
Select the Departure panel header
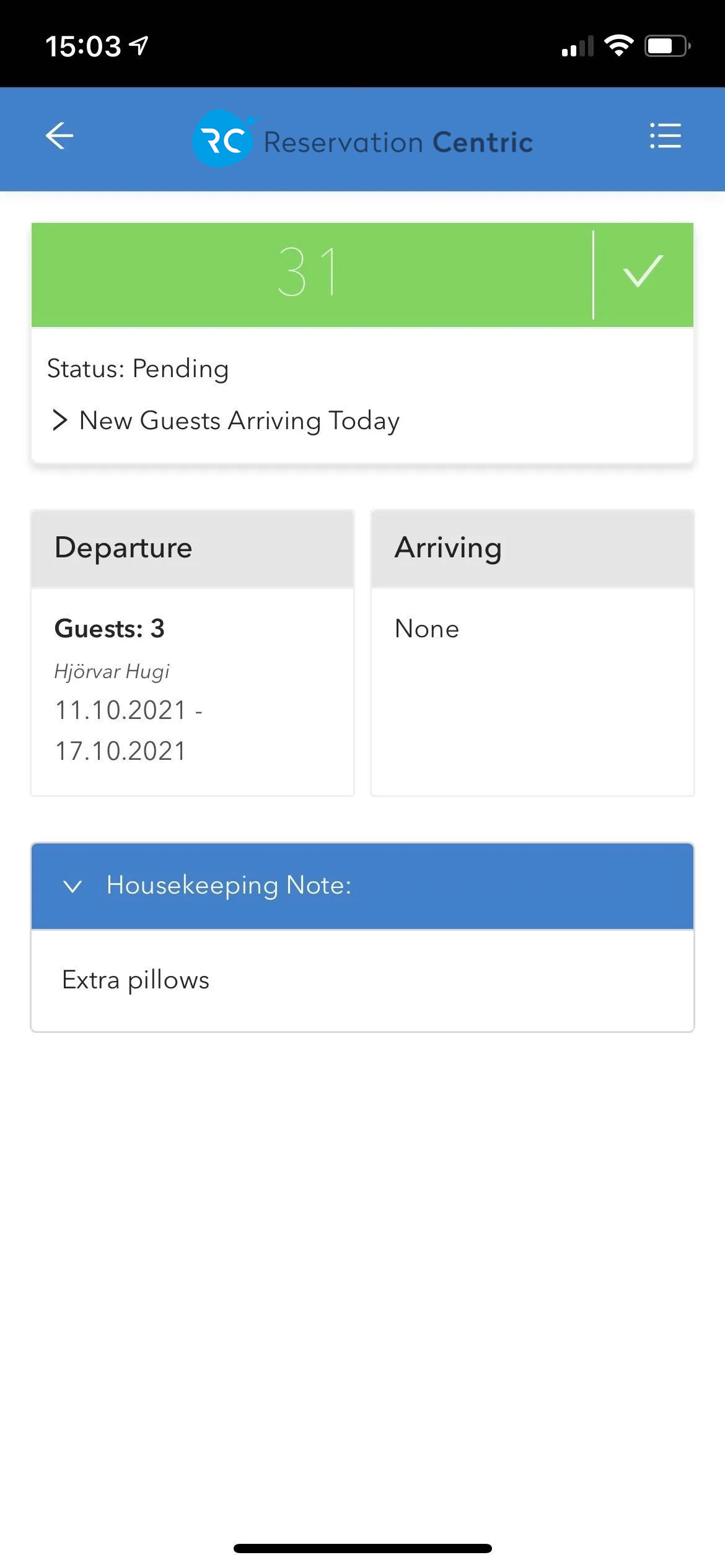click(x=193, y=549)
